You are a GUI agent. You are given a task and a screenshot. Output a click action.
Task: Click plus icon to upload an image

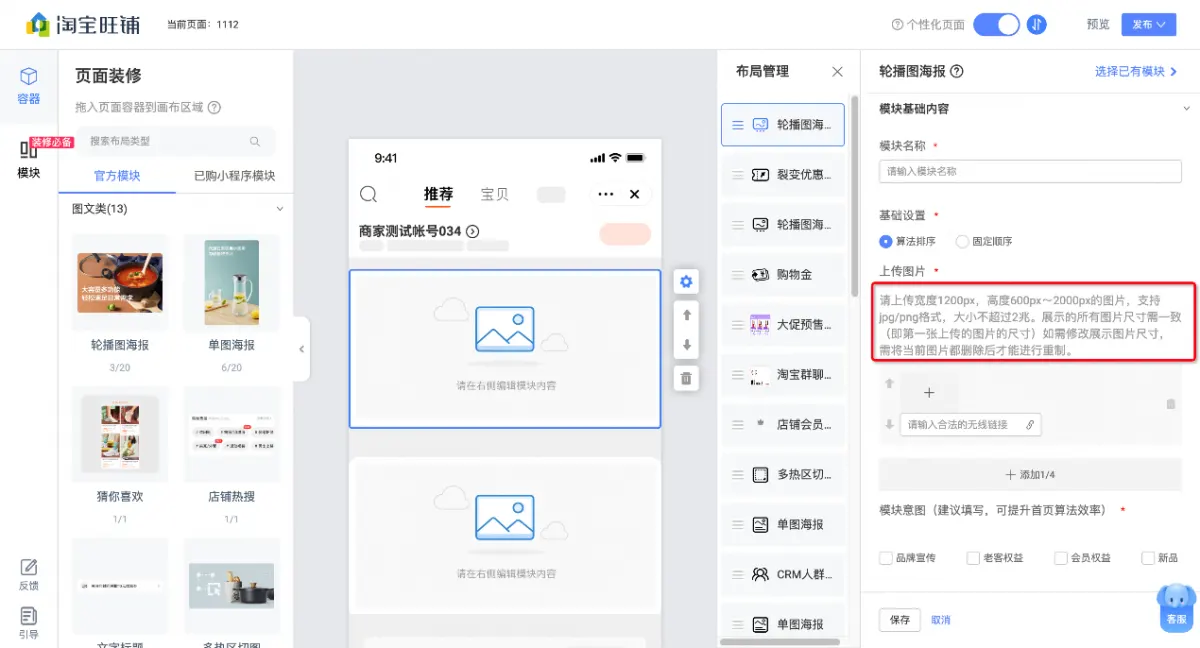pos(928,393)
